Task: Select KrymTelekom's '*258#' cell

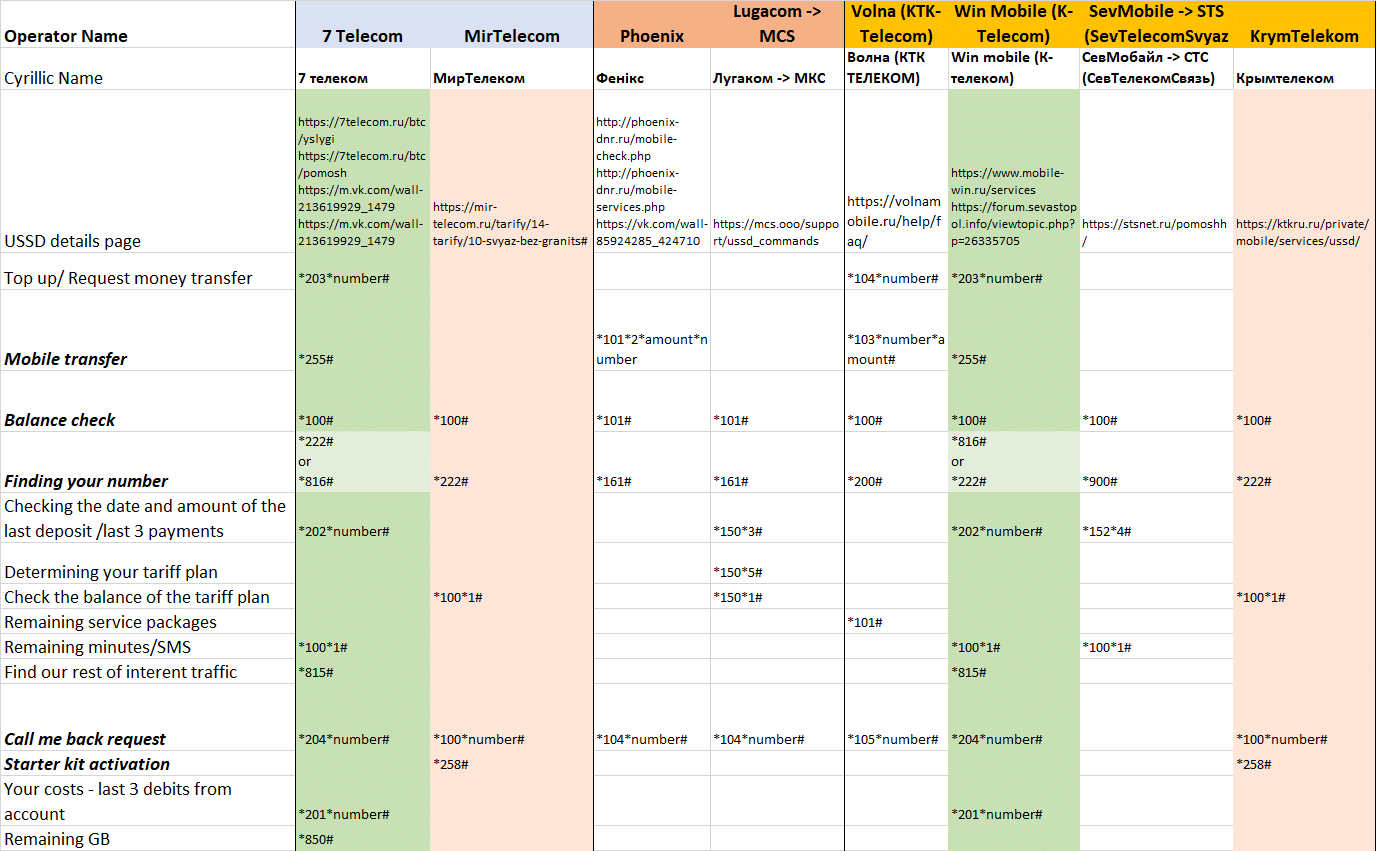Action: (1304, 764)
